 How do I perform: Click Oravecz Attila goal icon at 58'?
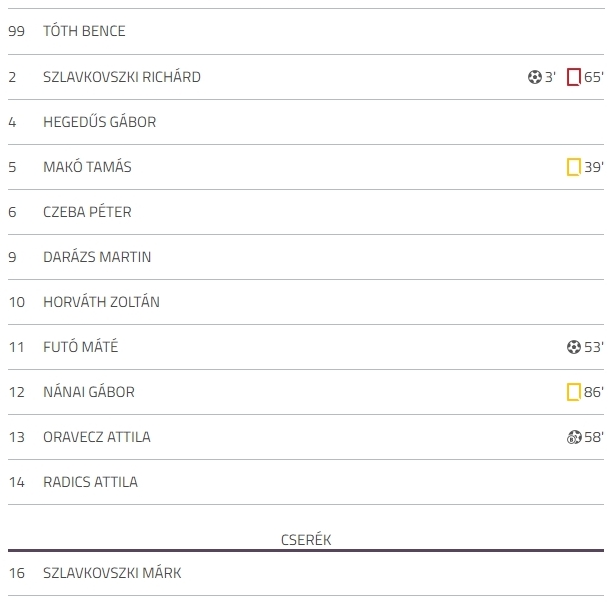point(574,437)
